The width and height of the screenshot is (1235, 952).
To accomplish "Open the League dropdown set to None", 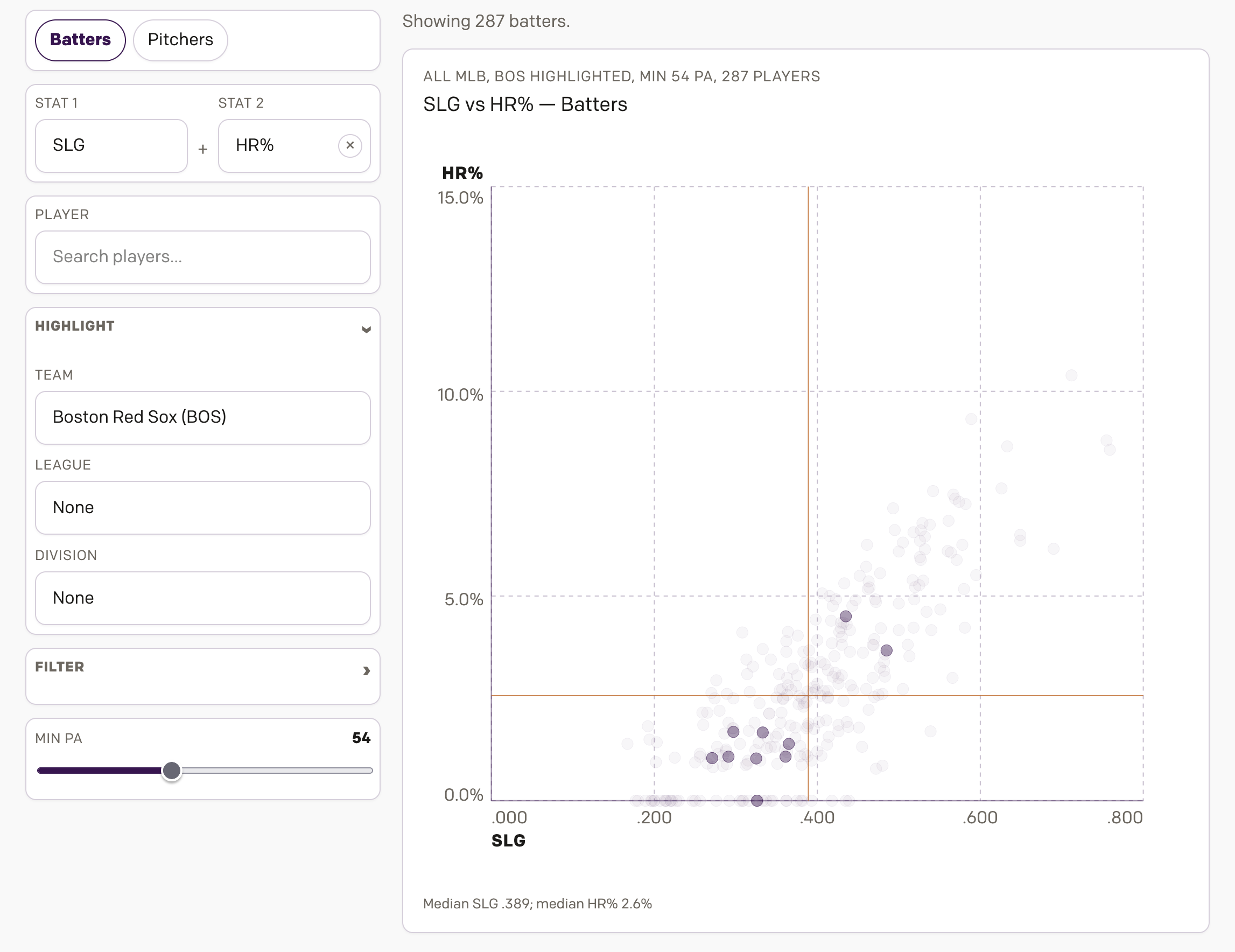I will coord(202,507).
